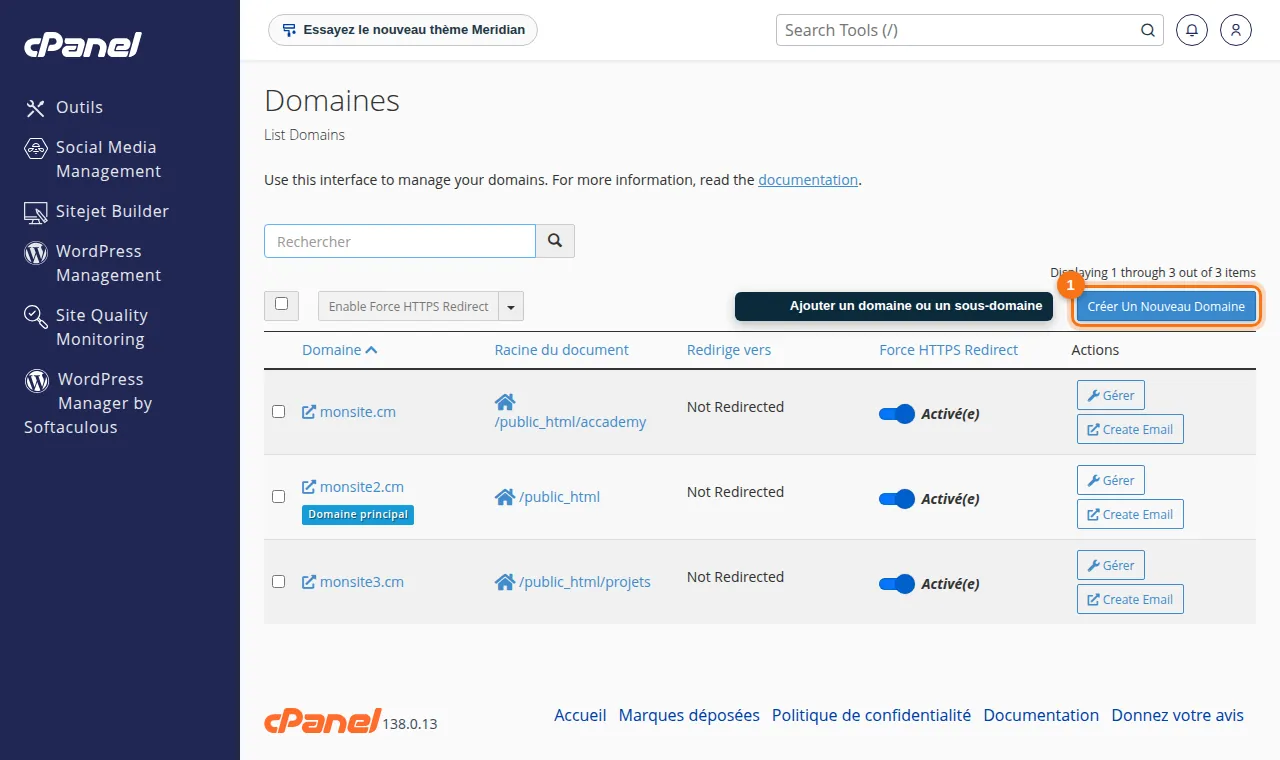1280x760 pixels.
Task: Toggle Force HTTPS for monsite2.cm
Action: coord(896,499)
